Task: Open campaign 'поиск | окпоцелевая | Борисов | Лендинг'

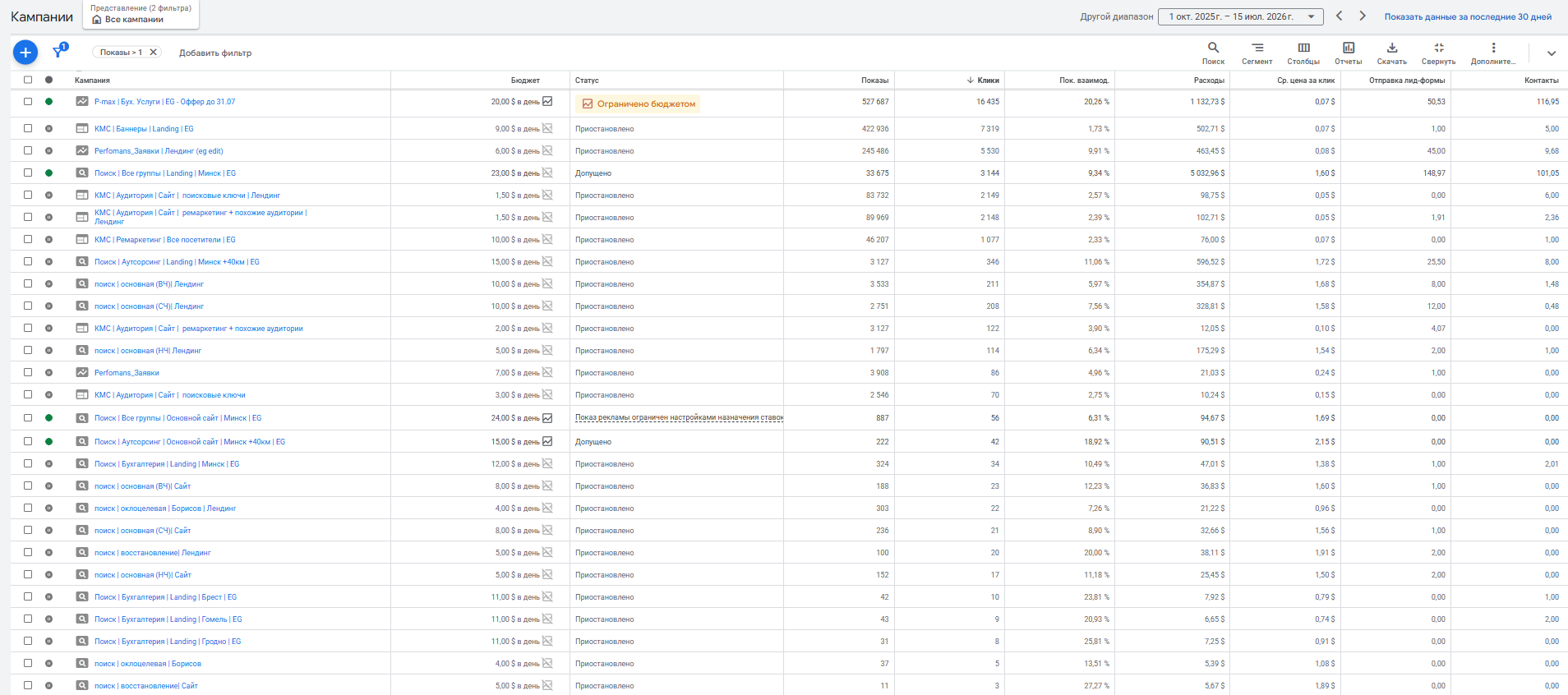Action: pos(164,509)
